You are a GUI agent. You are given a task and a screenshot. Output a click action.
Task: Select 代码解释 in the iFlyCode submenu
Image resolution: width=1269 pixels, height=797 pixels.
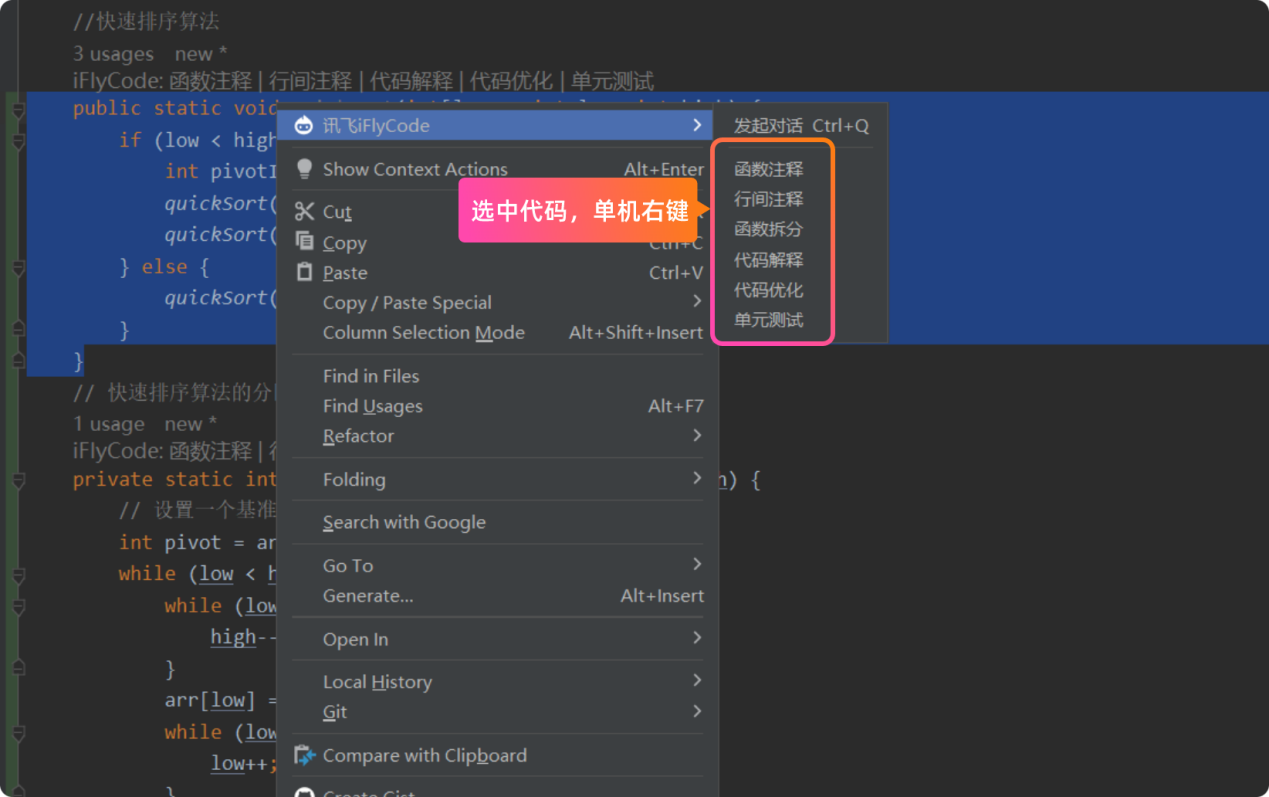click(x=768, y=260)
